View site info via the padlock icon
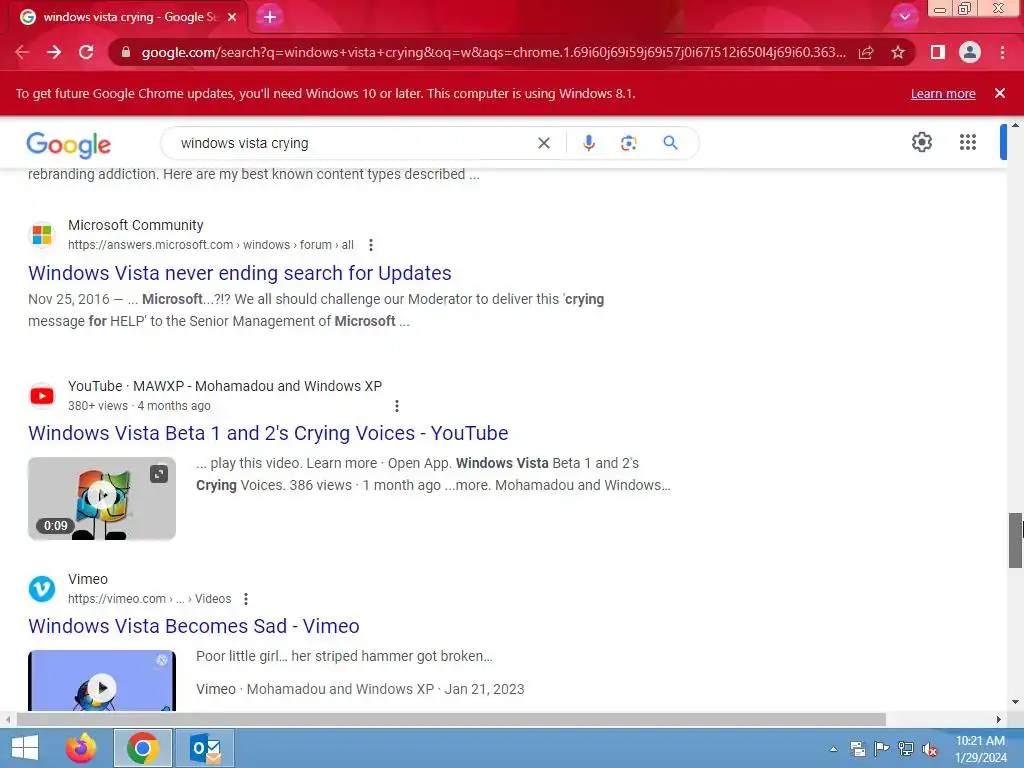 pyautogui.click(x=126, y=52)
